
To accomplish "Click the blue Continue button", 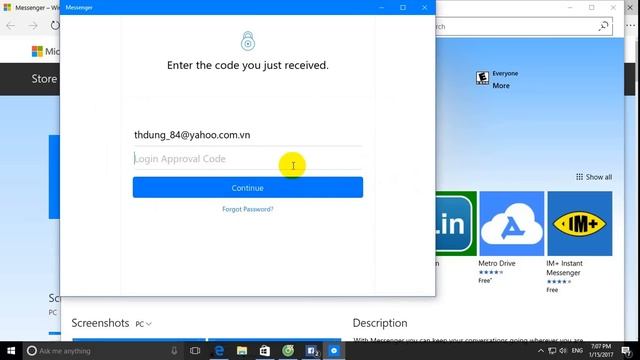I will [247, 187].
